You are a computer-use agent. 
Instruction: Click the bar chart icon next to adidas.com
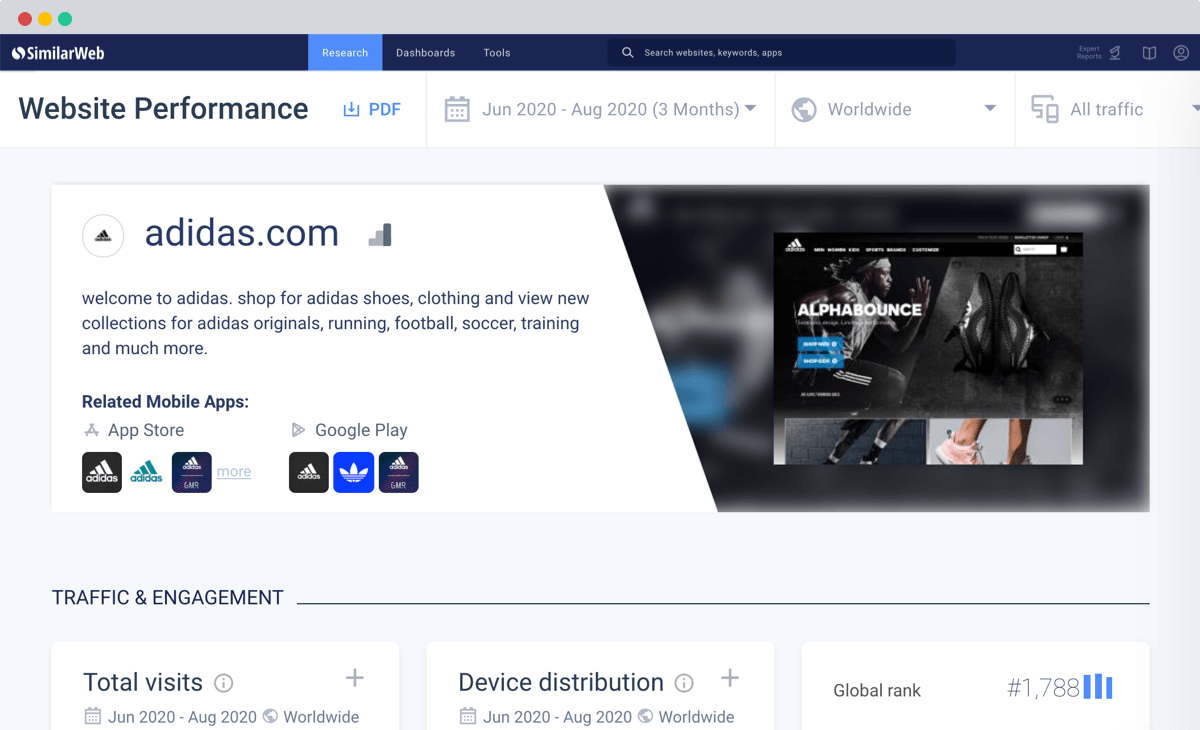pos(380,235)
